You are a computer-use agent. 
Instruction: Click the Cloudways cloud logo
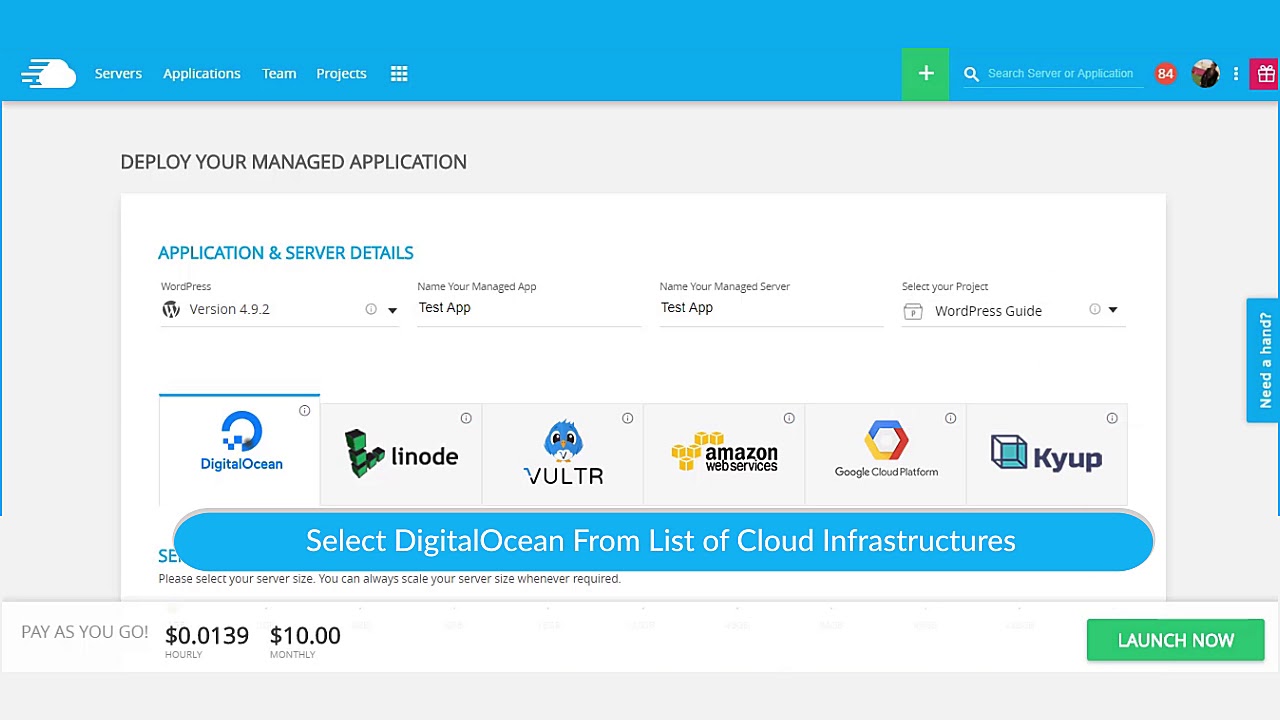coord(48,74)
